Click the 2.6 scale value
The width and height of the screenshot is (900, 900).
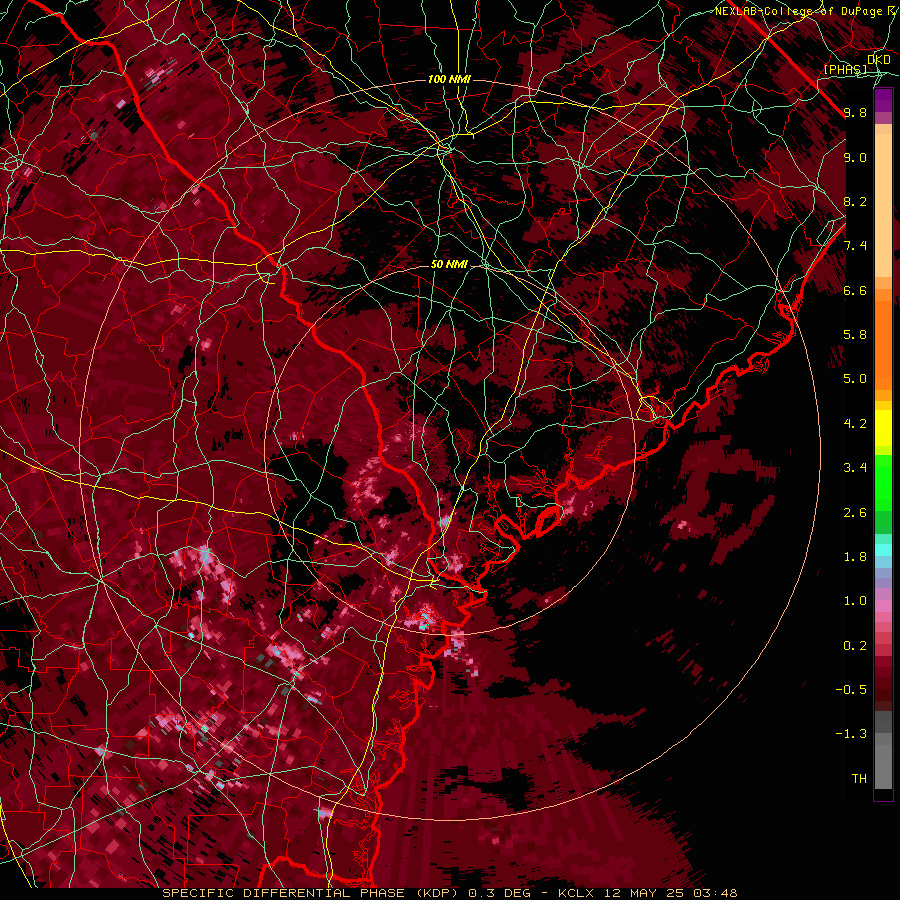pos(855,513)
